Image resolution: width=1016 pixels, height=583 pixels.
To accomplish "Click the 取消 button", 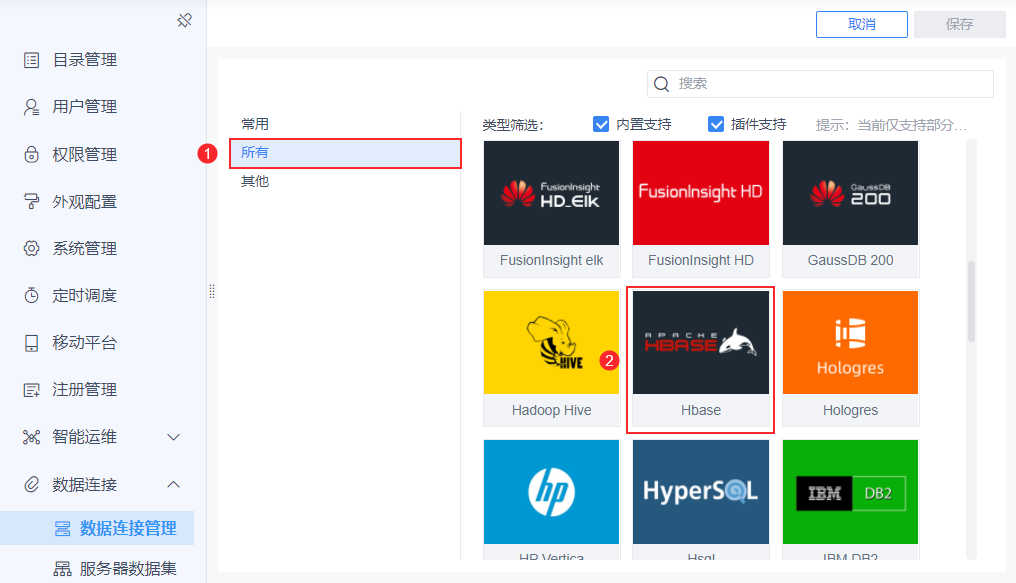I will (x=862, y=25).
